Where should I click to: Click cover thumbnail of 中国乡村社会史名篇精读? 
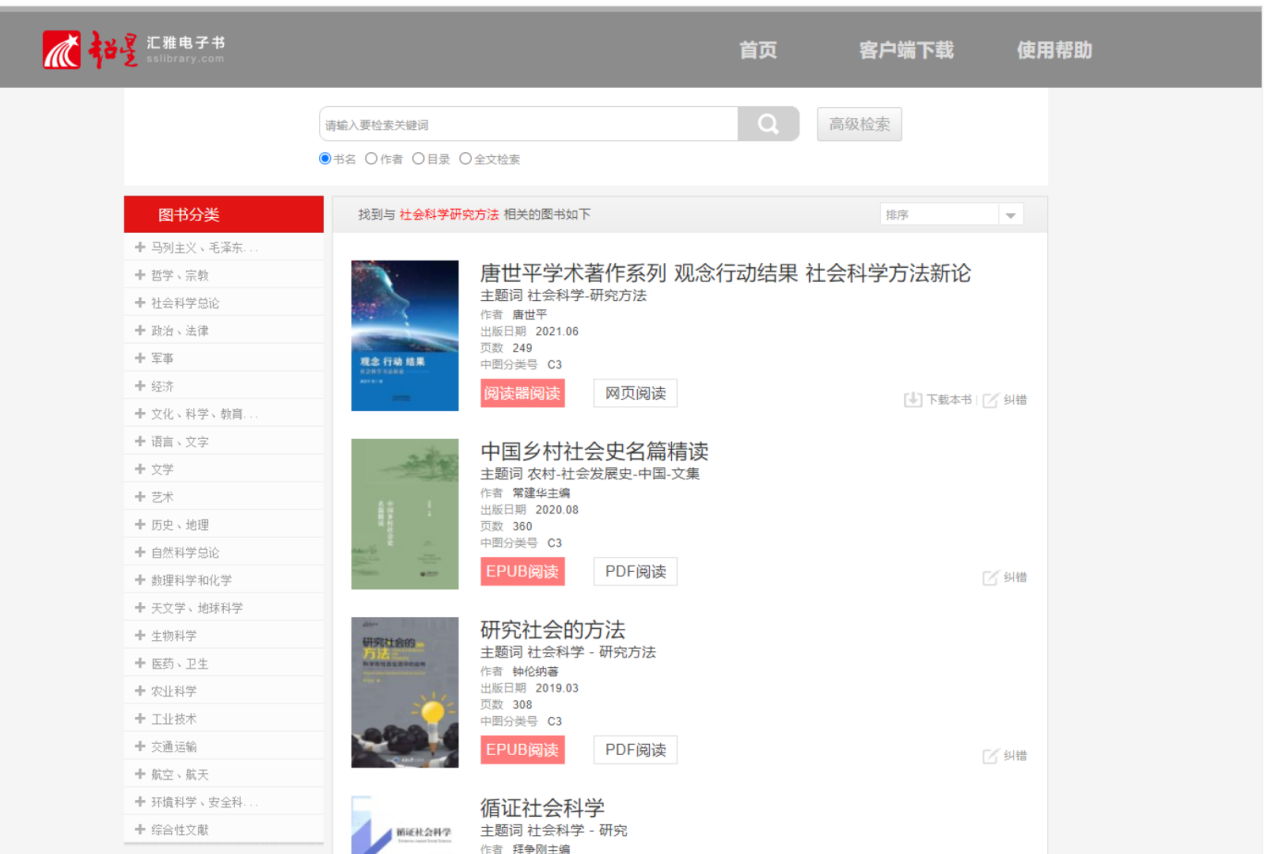point(405,514)
